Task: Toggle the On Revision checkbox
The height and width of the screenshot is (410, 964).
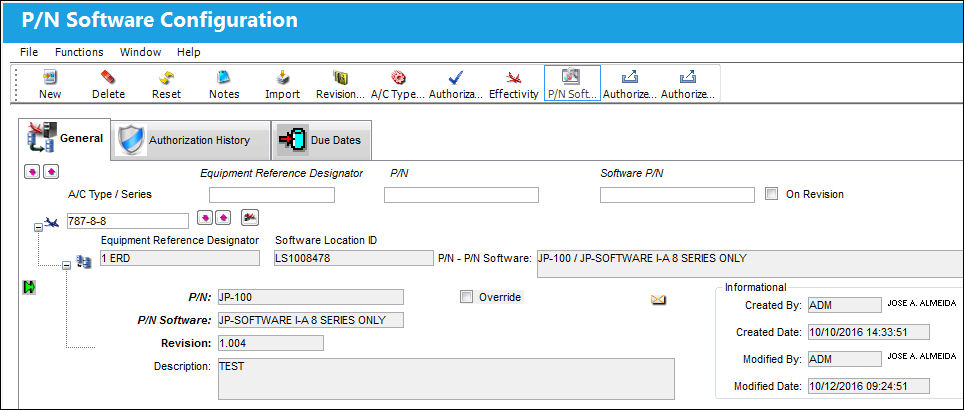Action: click(772, 194)
